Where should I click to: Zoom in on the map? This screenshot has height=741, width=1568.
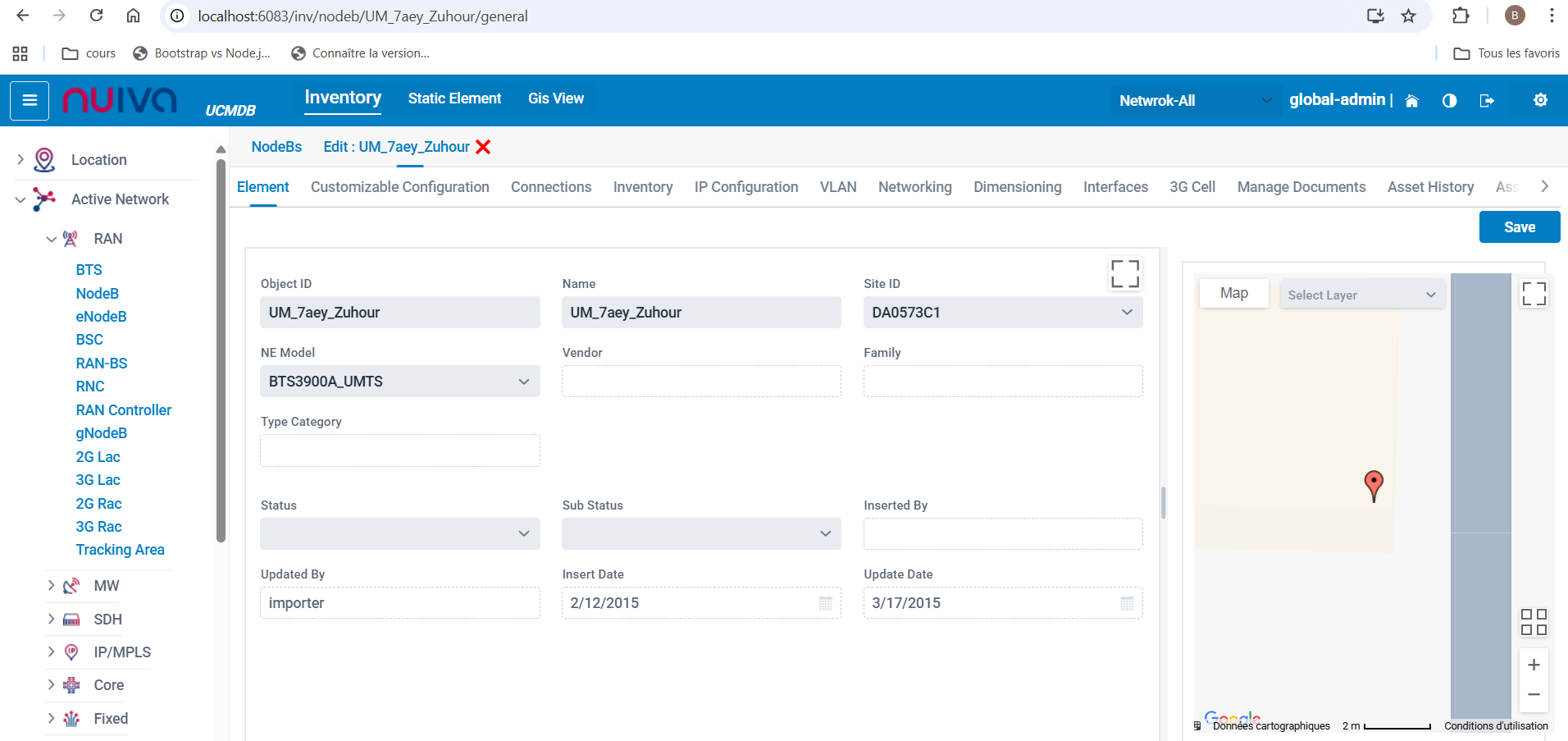[1534, 665]
